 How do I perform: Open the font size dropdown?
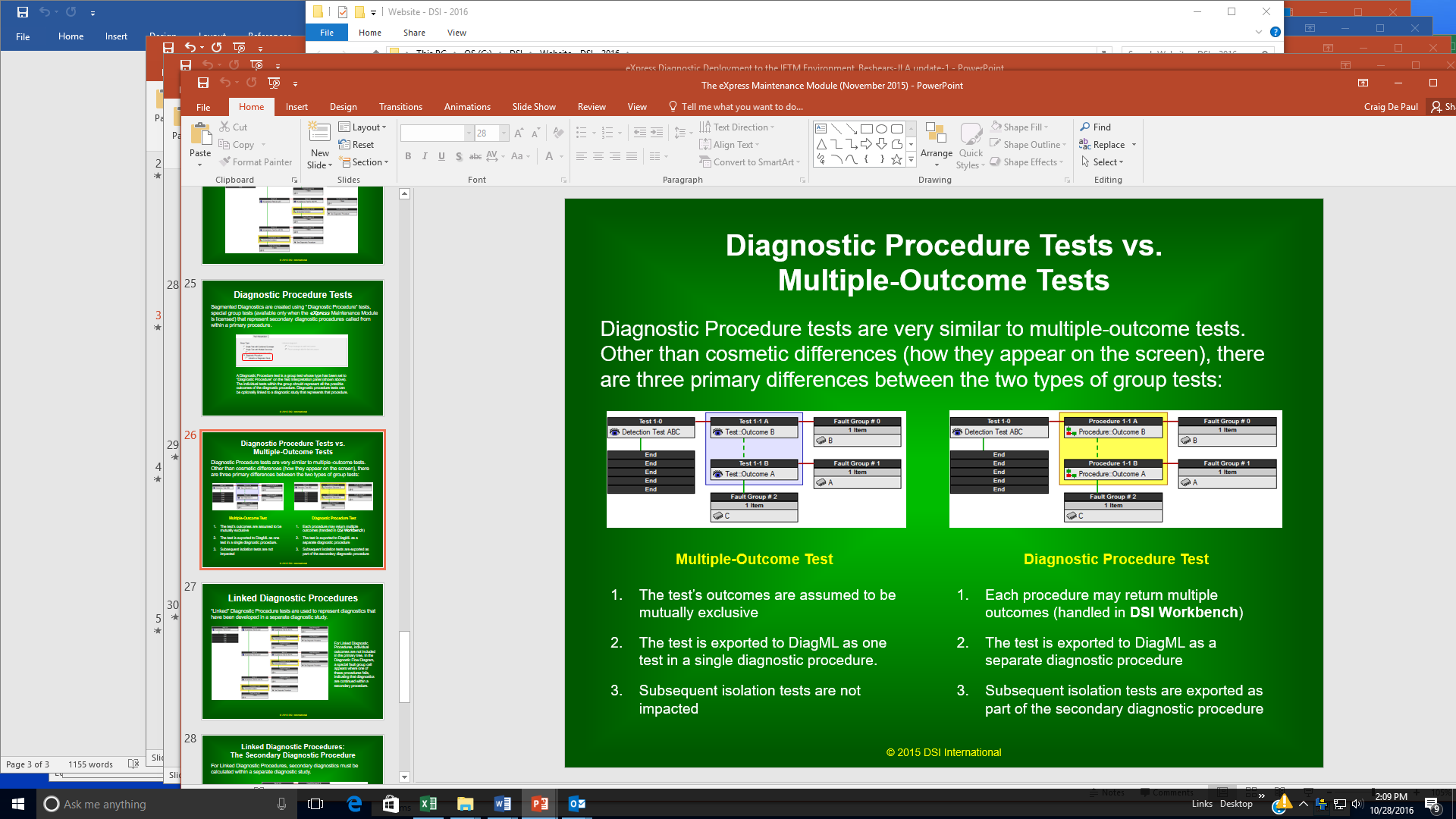[504, 133]
